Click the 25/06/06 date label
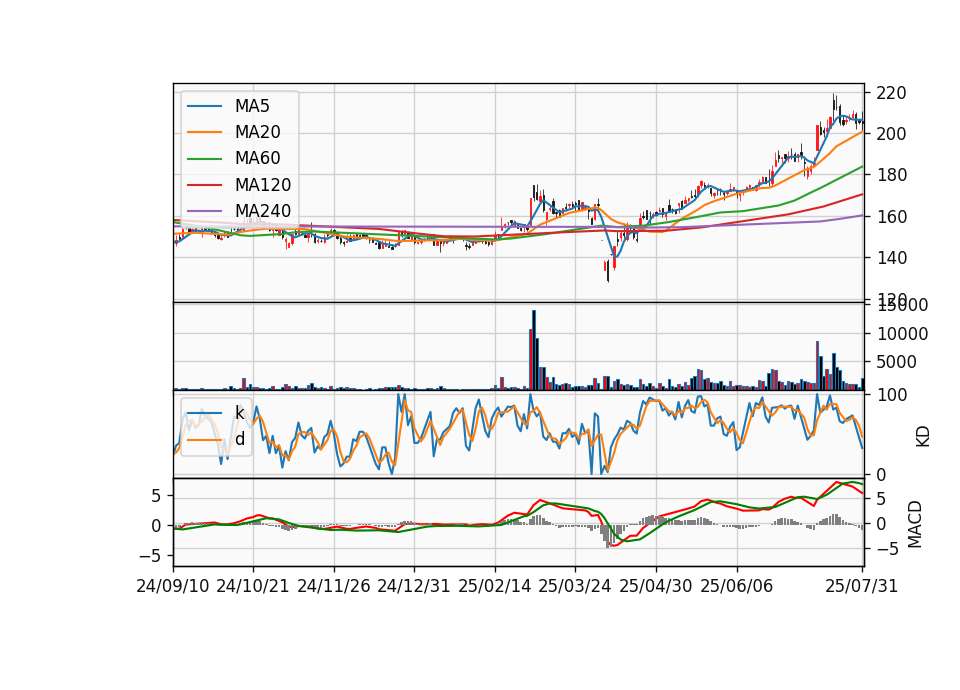 click(737, 586)
